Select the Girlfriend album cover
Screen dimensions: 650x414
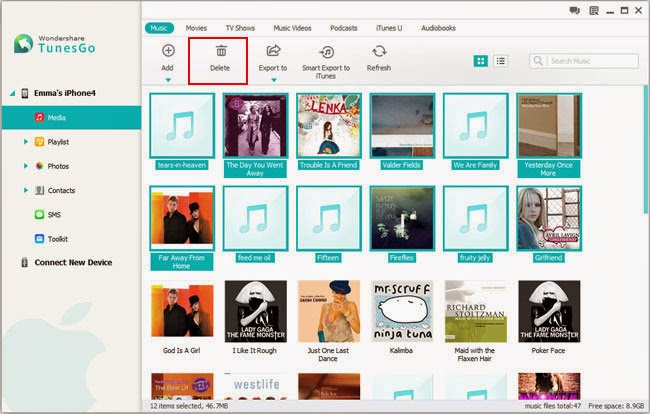[549, 218]
